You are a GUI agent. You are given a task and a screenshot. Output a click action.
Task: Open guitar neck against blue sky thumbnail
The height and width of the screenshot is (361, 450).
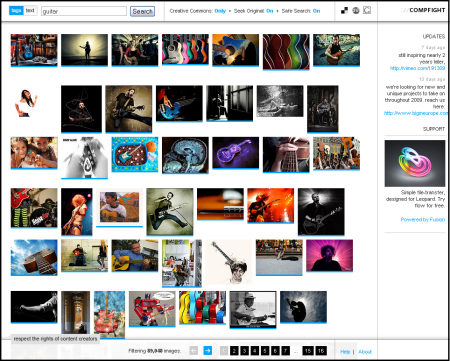[x=34, y=257]
